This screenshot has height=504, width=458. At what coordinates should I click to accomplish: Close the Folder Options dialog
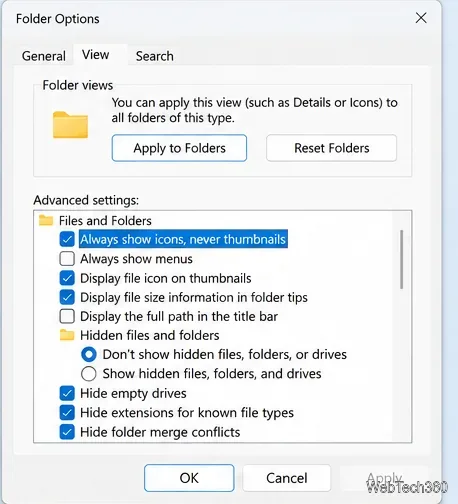[x=421, y=18]
